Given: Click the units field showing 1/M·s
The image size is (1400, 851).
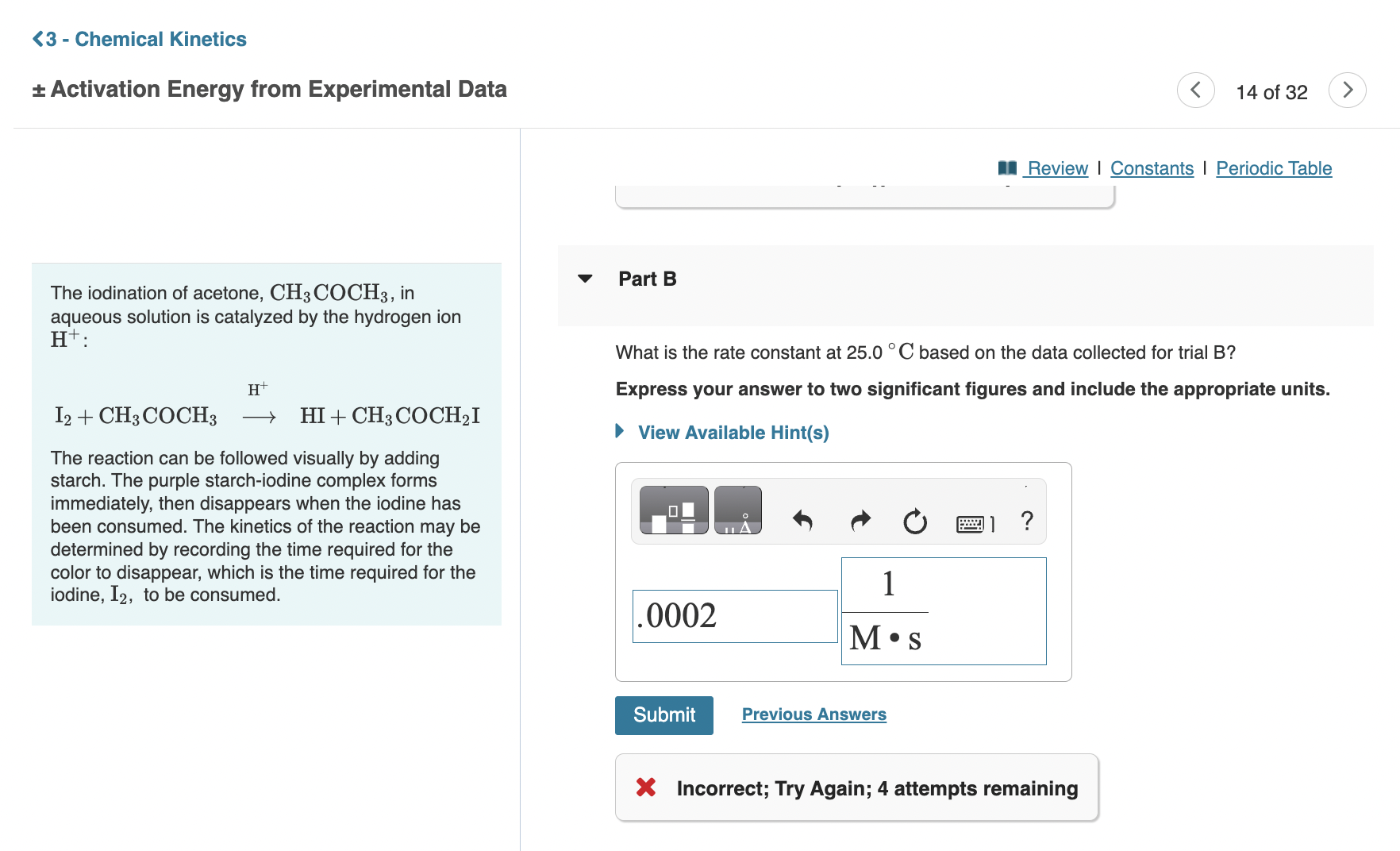Looking at the screenshot, I should click(x=944, y=611).
